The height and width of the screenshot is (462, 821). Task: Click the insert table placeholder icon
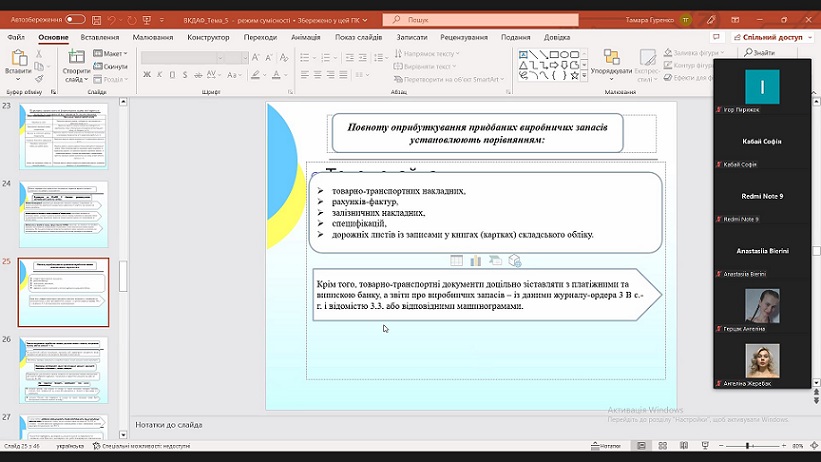pyautogui.click(x=457, y=261)
